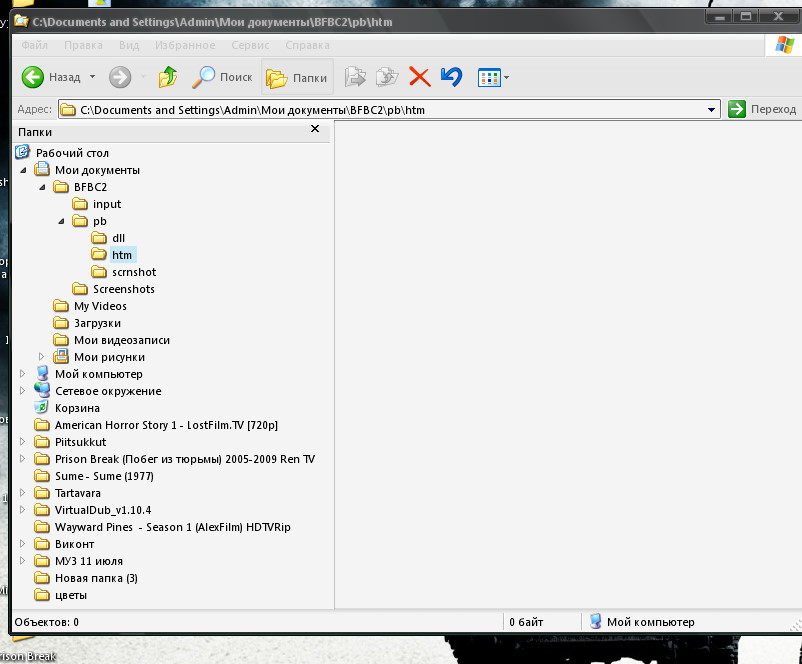Open the Файл menu

pos(35,45)
